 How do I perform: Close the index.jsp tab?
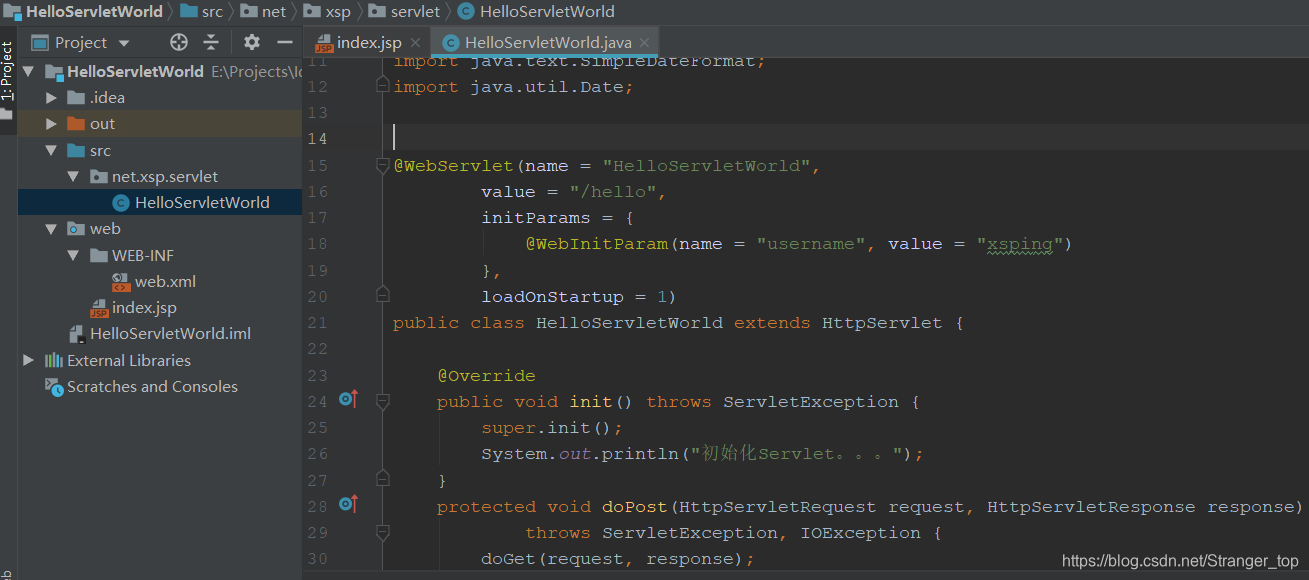pos(415,43)
